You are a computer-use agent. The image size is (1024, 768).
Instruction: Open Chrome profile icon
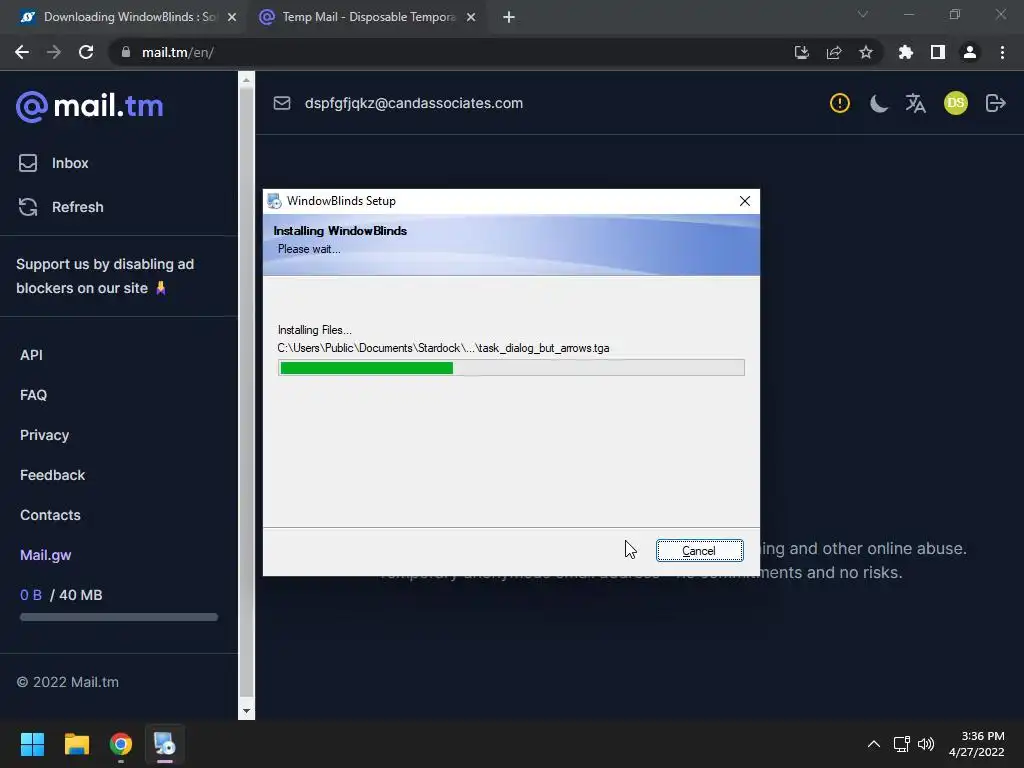pos(970,52)
